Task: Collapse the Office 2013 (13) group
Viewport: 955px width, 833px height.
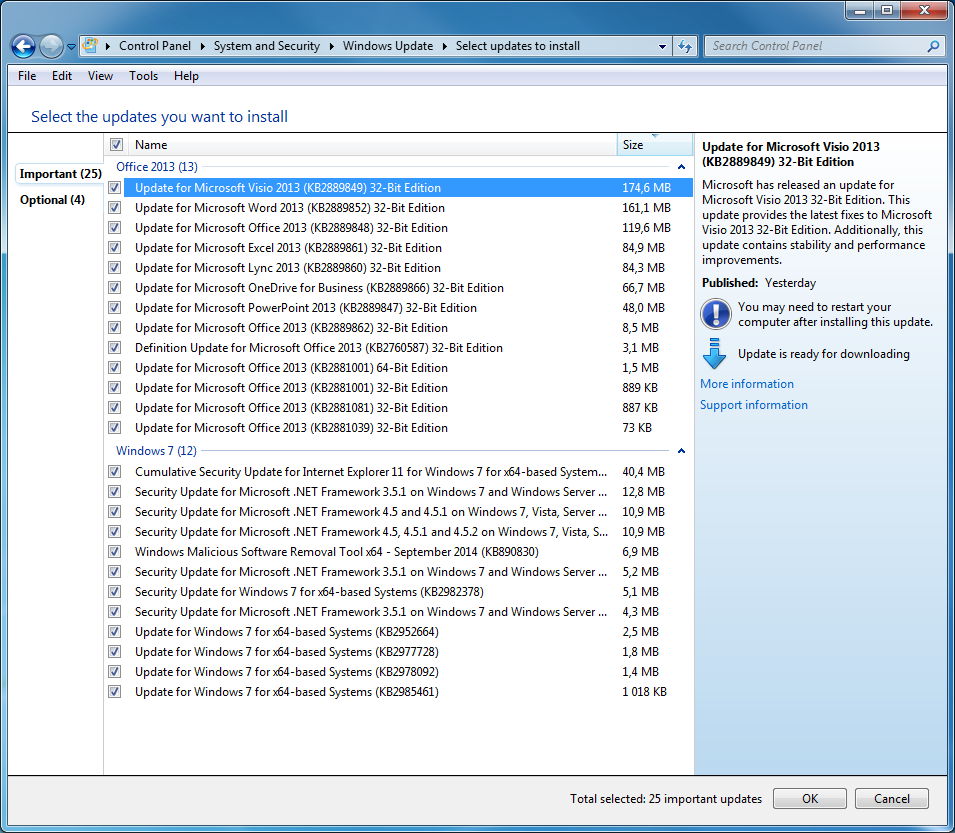Action: click(682, 167)
